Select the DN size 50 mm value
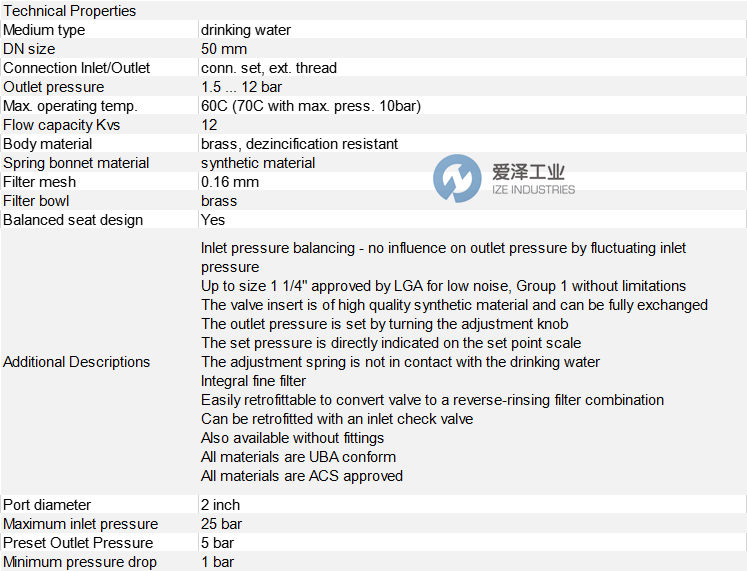Viewport: 747px width, 571px height. 224,49
